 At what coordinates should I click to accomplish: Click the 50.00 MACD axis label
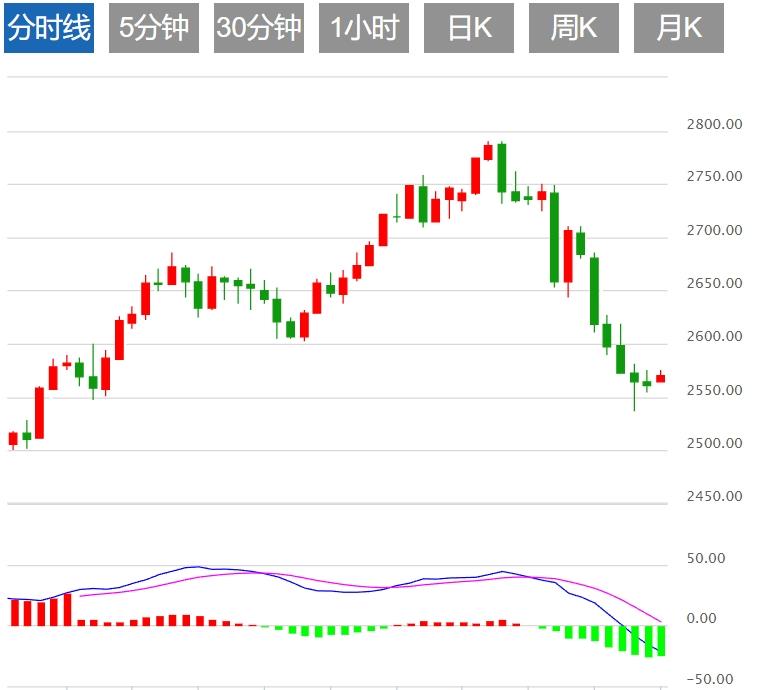721,558
